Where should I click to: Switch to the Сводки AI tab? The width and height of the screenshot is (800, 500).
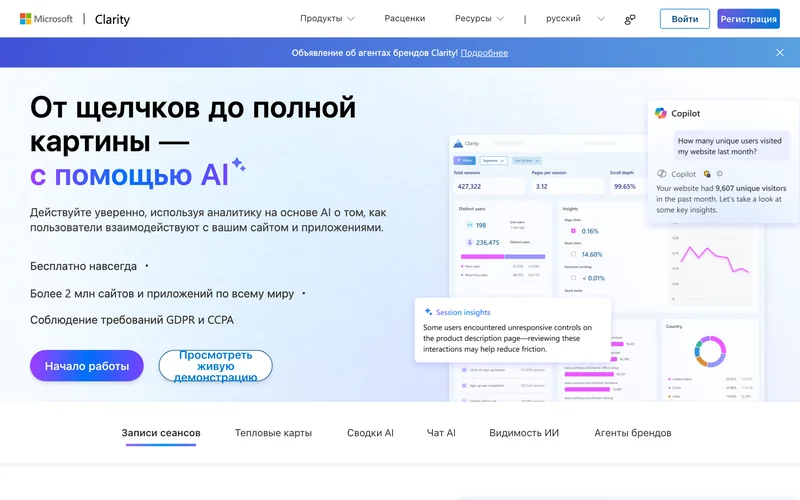[370, 433]
